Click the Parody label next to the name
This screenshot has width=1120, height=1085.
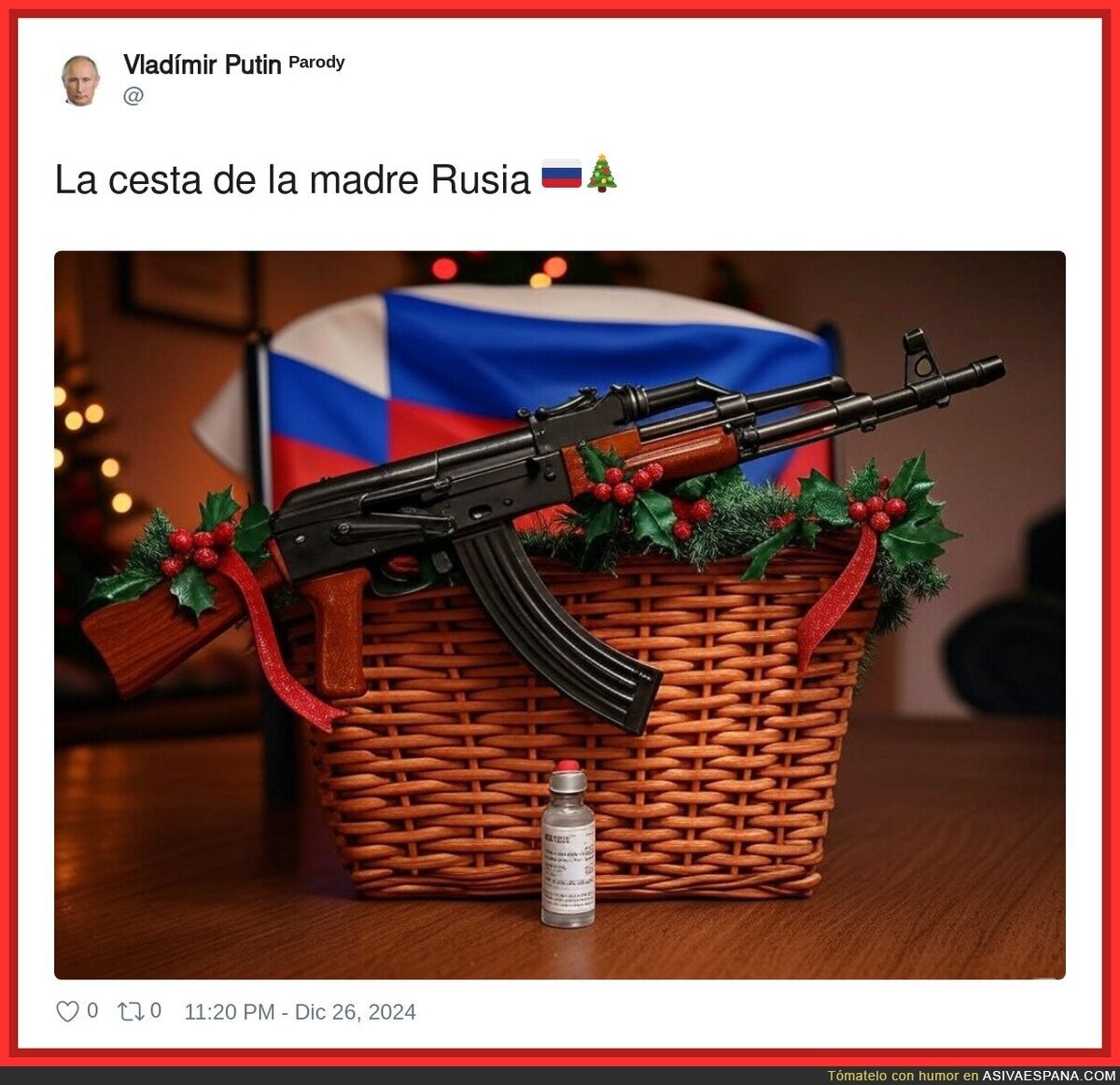click(x=316, y=63)
